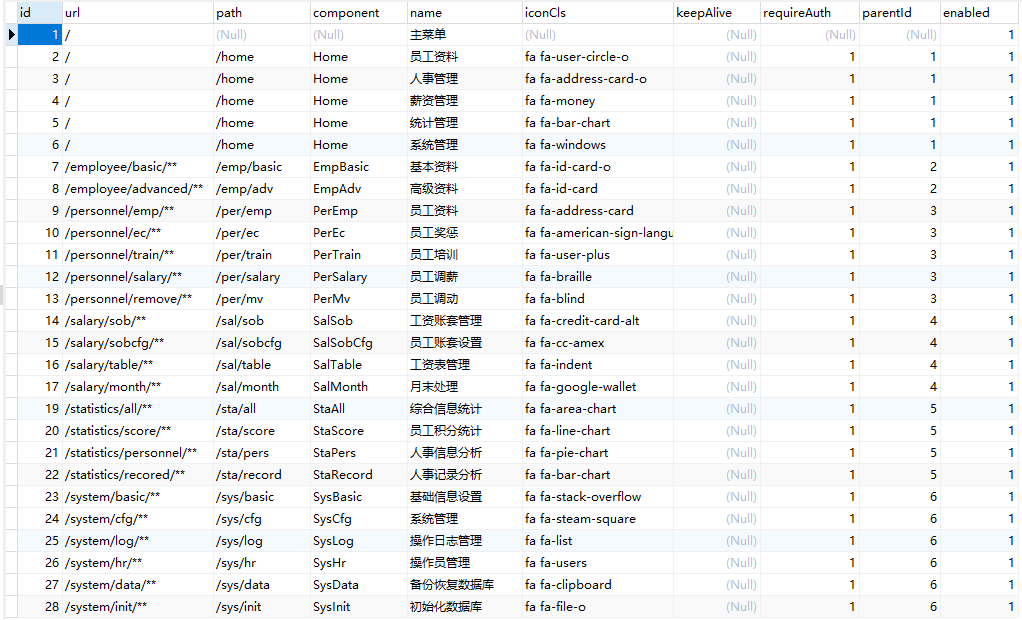The width and height of the screenshot is (1022, 620).
Task: Select name cell '操作日志管理'
Action: click(465, 541)
